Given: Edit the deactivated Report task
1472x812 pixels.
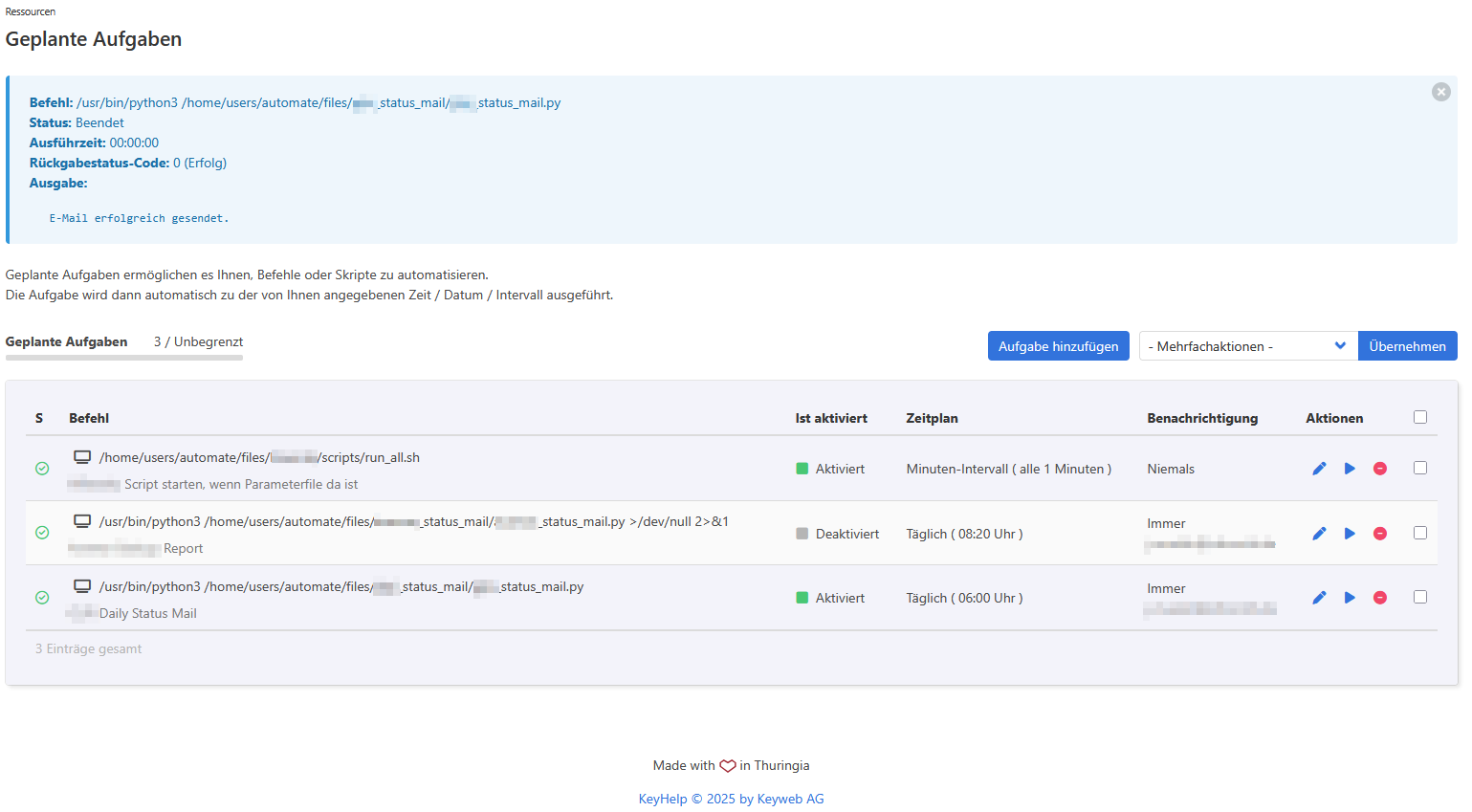Looking at the screenshot, I should pyautogui.click(x=1319, y=534).
